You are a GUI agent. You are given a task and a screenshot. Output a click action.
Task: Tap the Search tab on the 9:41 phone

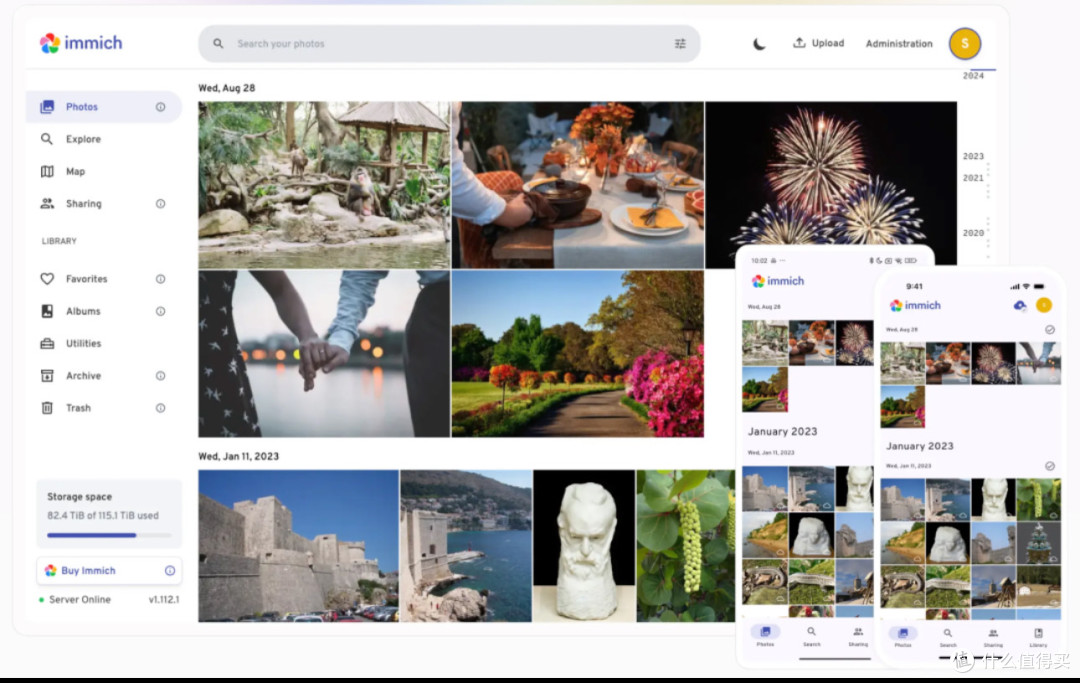coord(948,636)
